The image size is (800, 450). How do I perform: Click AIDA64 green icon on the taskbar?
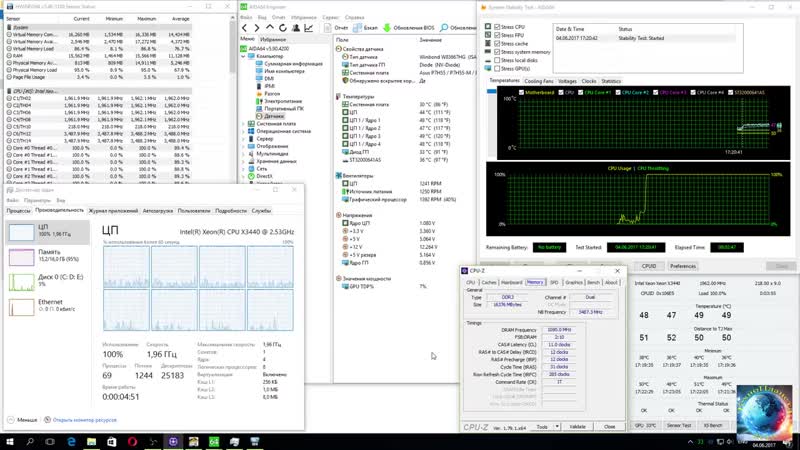click(x=214, y=441)
